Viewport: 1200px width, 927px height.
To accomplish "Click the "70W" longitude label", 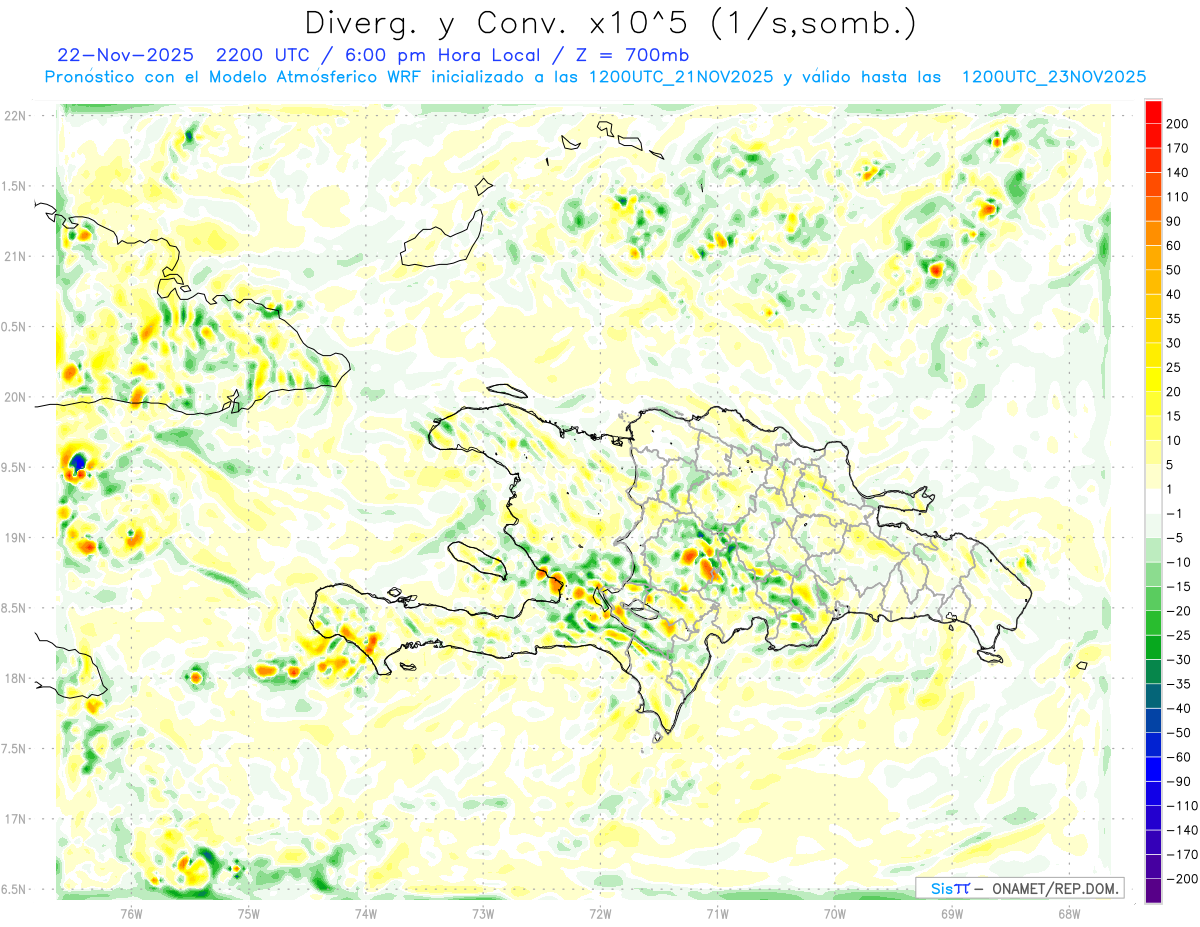I will pos(834,912).
